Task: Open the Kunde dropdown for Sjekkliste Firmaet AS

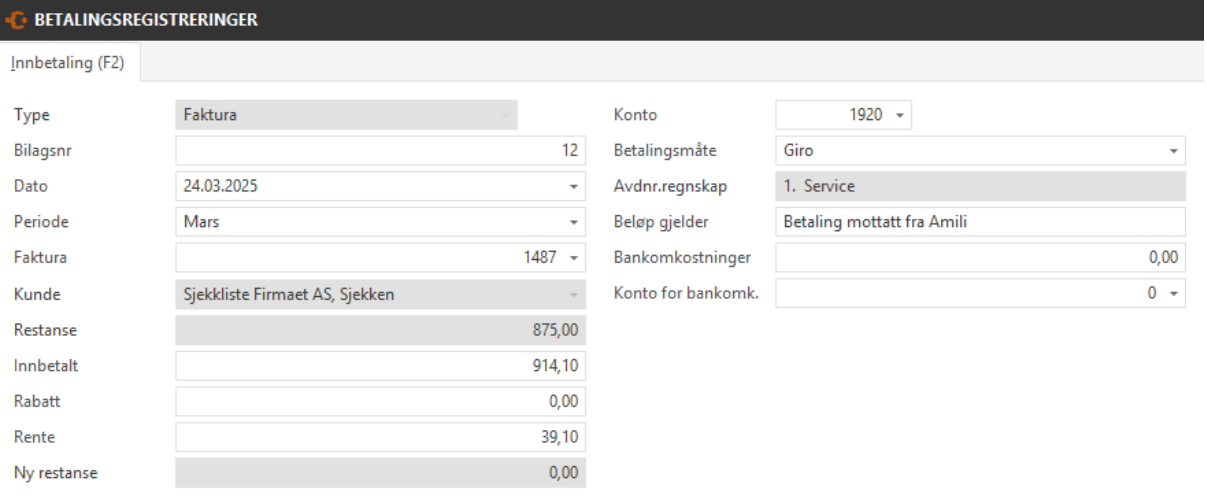Action: coord(573,295)
